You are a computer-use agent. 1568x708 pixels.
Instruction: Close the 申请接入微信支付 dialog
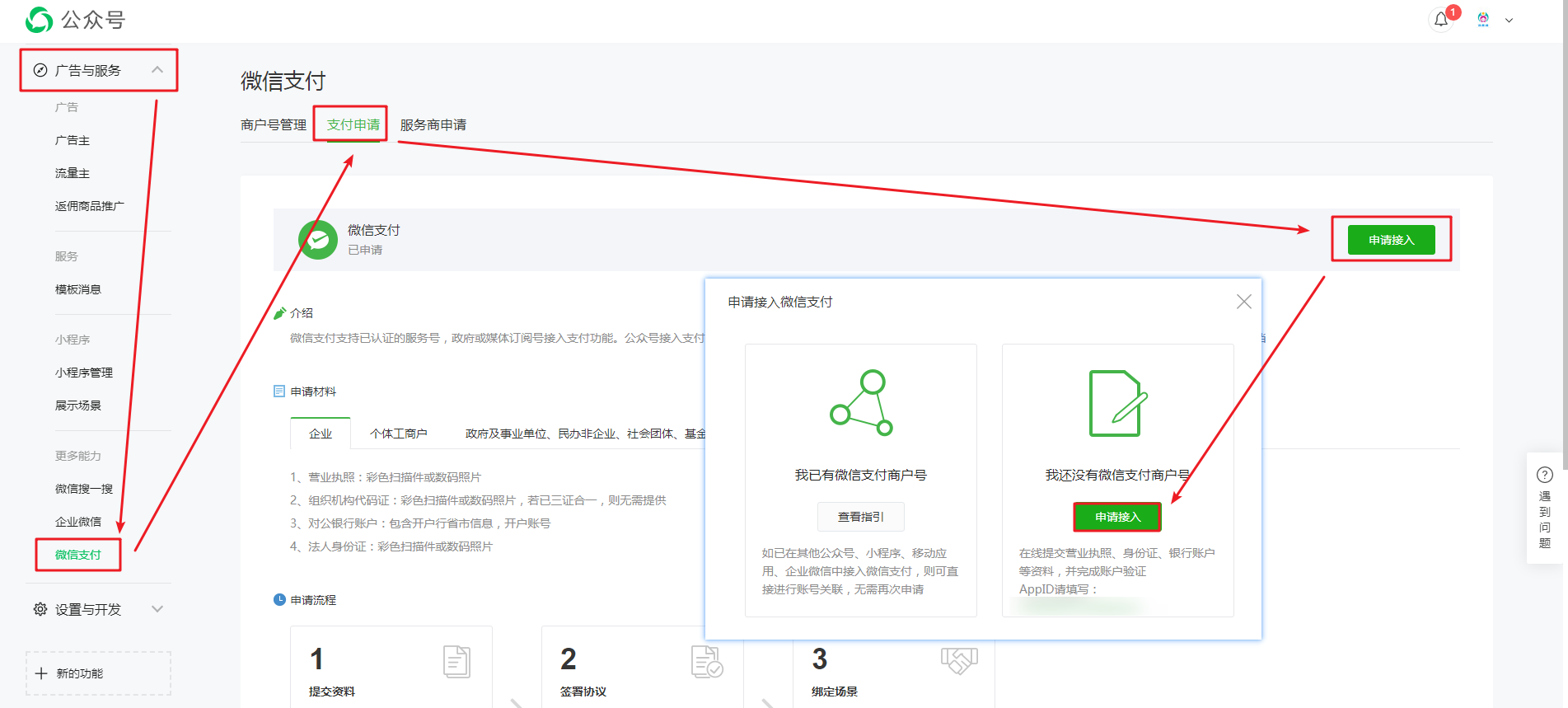click(1244, 302)
